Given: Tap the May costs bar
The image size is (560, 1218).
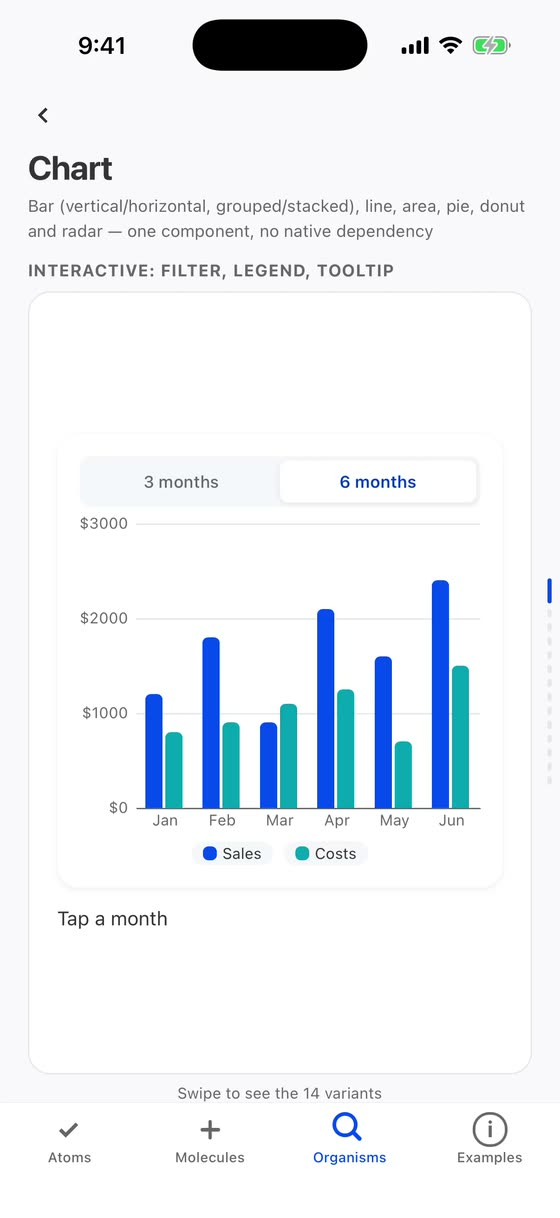Looking at the screenshot, I should click(x=403, y=775).
